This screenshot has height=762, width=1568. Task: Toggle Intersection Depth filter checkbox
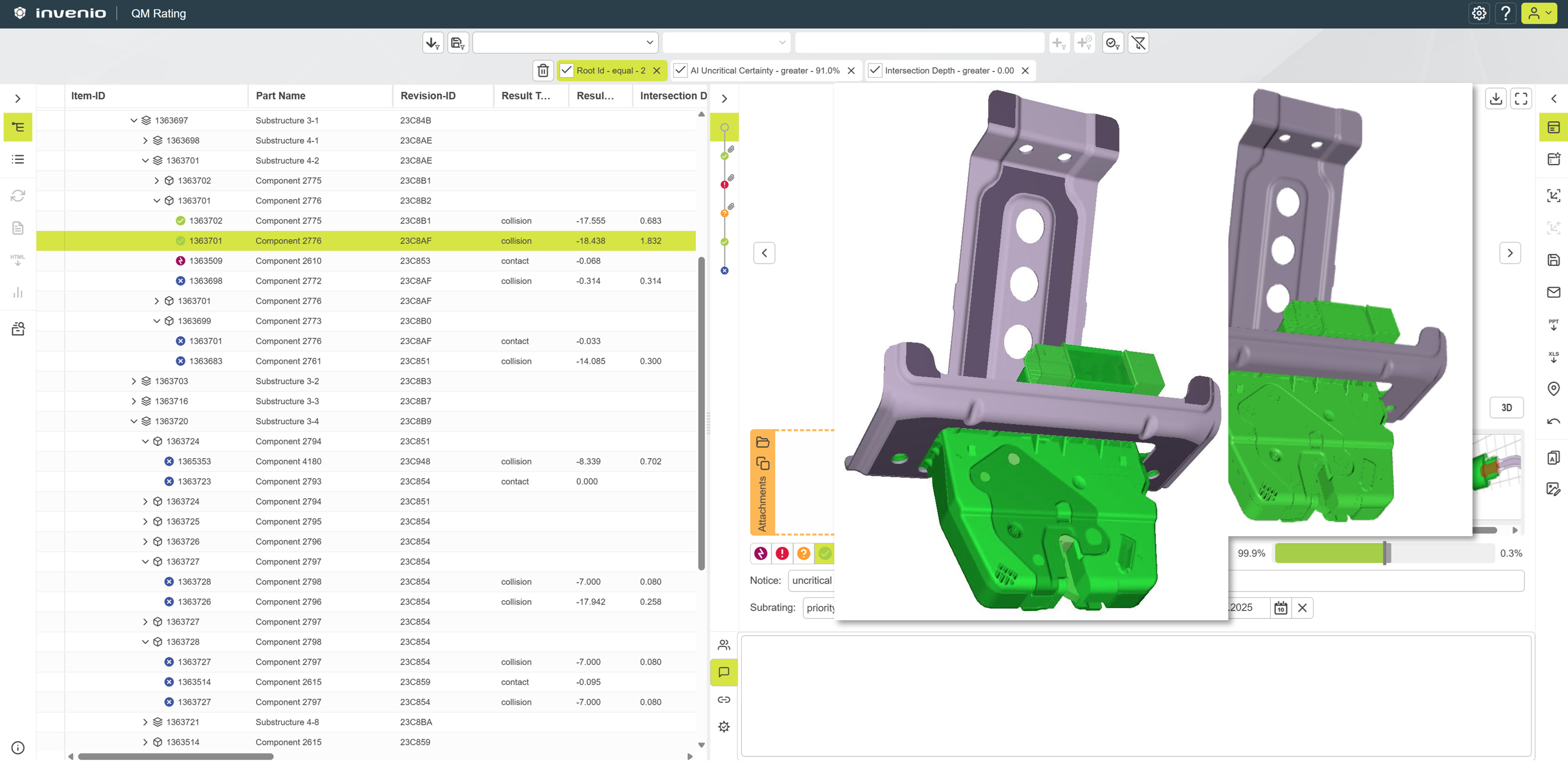point(875,71)
